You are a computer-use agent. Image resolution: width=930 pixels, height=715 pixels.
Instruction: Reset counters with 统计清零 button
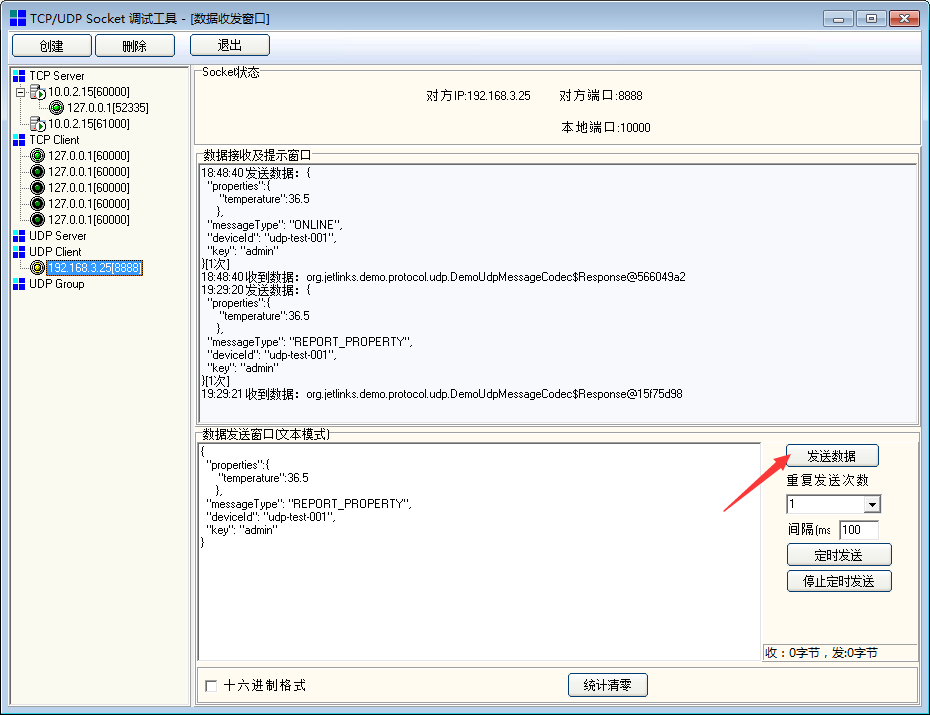(607, 685)
